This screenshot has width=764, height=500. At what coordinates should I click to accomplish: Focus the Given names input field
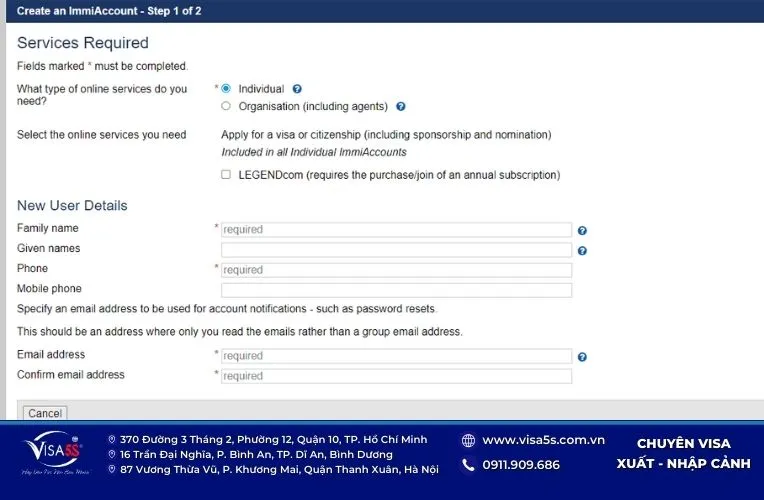(x=396, y=250)
